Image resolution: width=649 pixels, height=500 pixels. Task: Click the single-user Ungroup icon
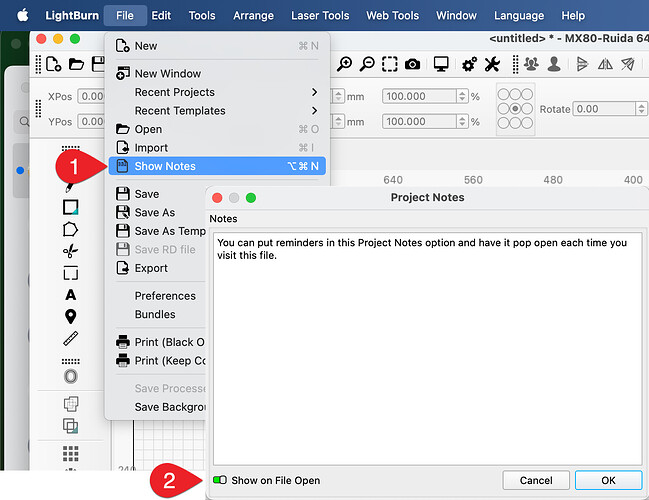(x=554, y=64)
